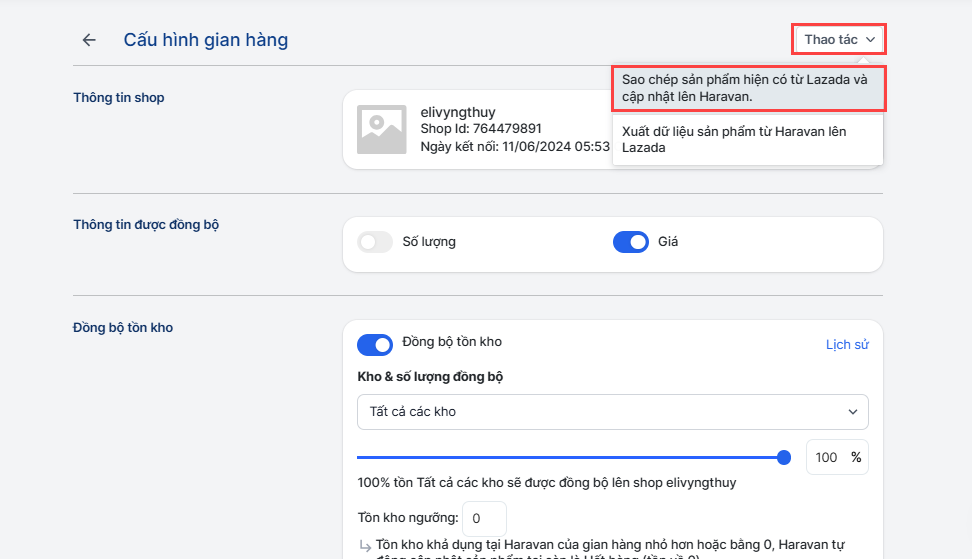Image resolution: width=972 pixels, height=559 pixels.
Task: Click the shop name elivyngthuy
Action: click(458, 112)
